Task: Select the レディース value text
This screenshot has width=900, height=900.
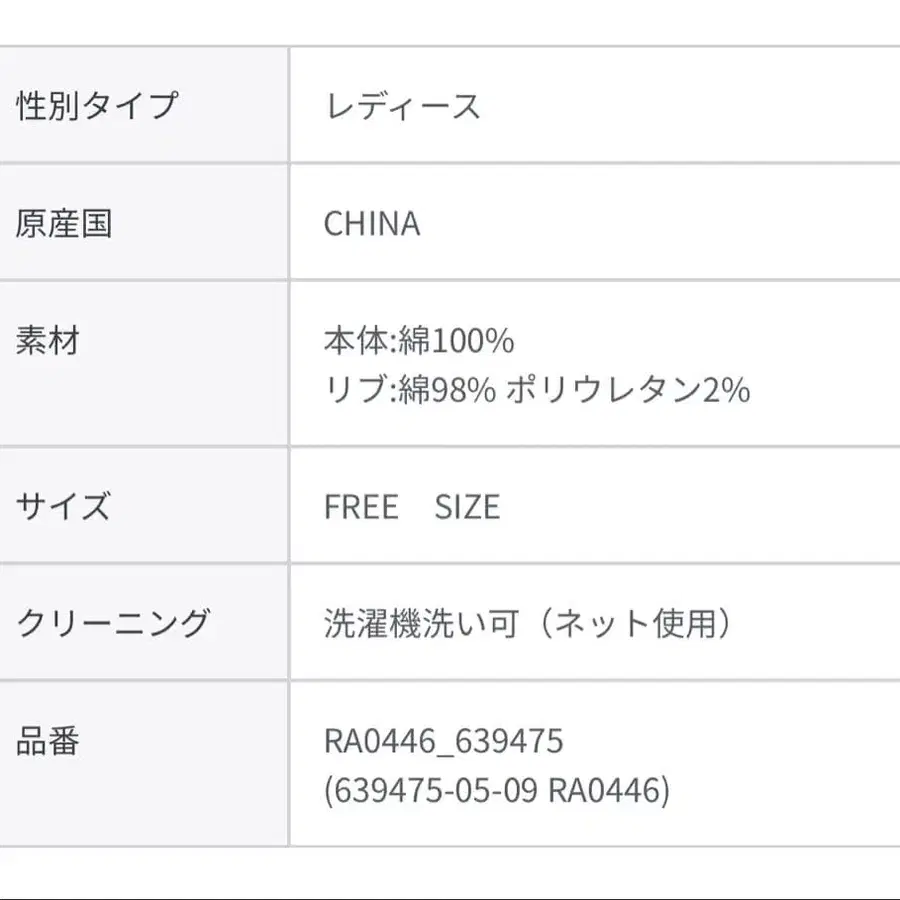Action: pos(402,107)
